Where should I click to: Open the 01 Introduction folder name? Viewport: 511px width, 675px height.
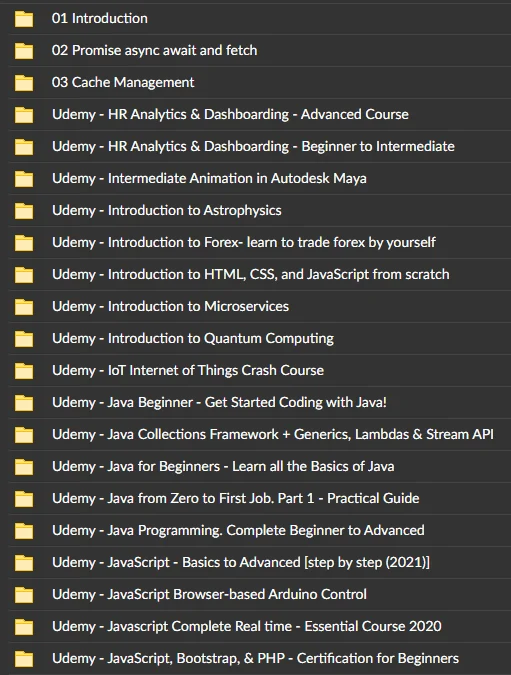tap(99, 18)
